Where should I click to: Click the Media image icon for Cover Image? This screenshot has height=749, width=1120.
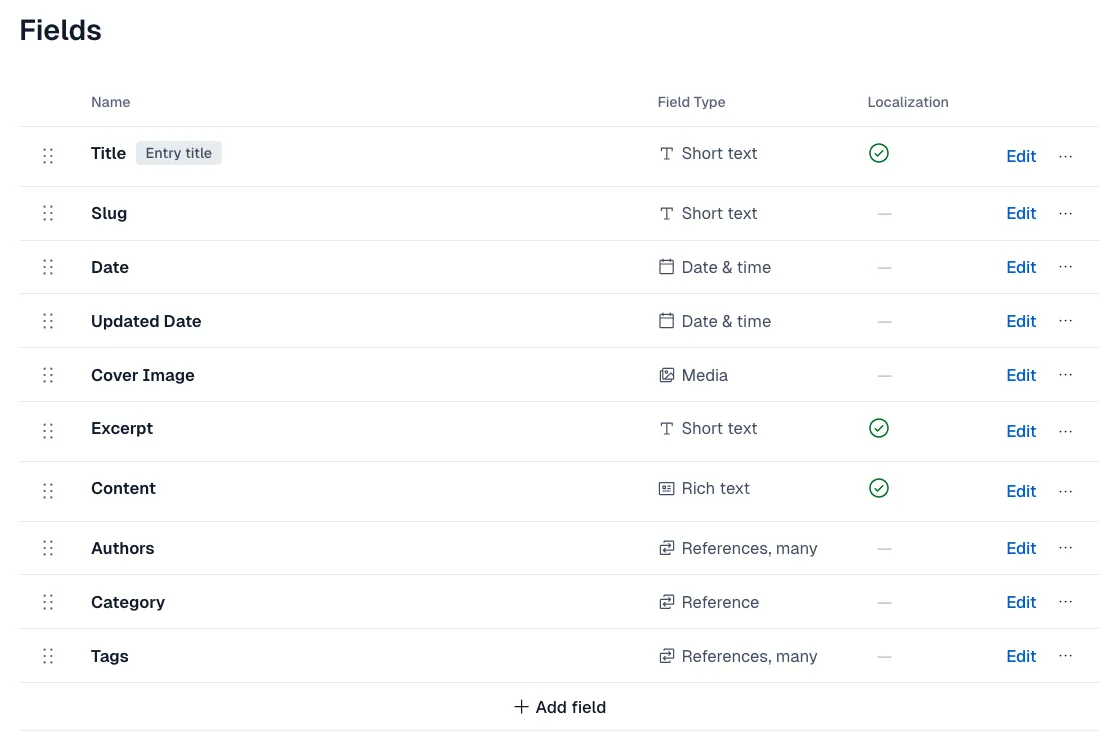pos(666,376)
